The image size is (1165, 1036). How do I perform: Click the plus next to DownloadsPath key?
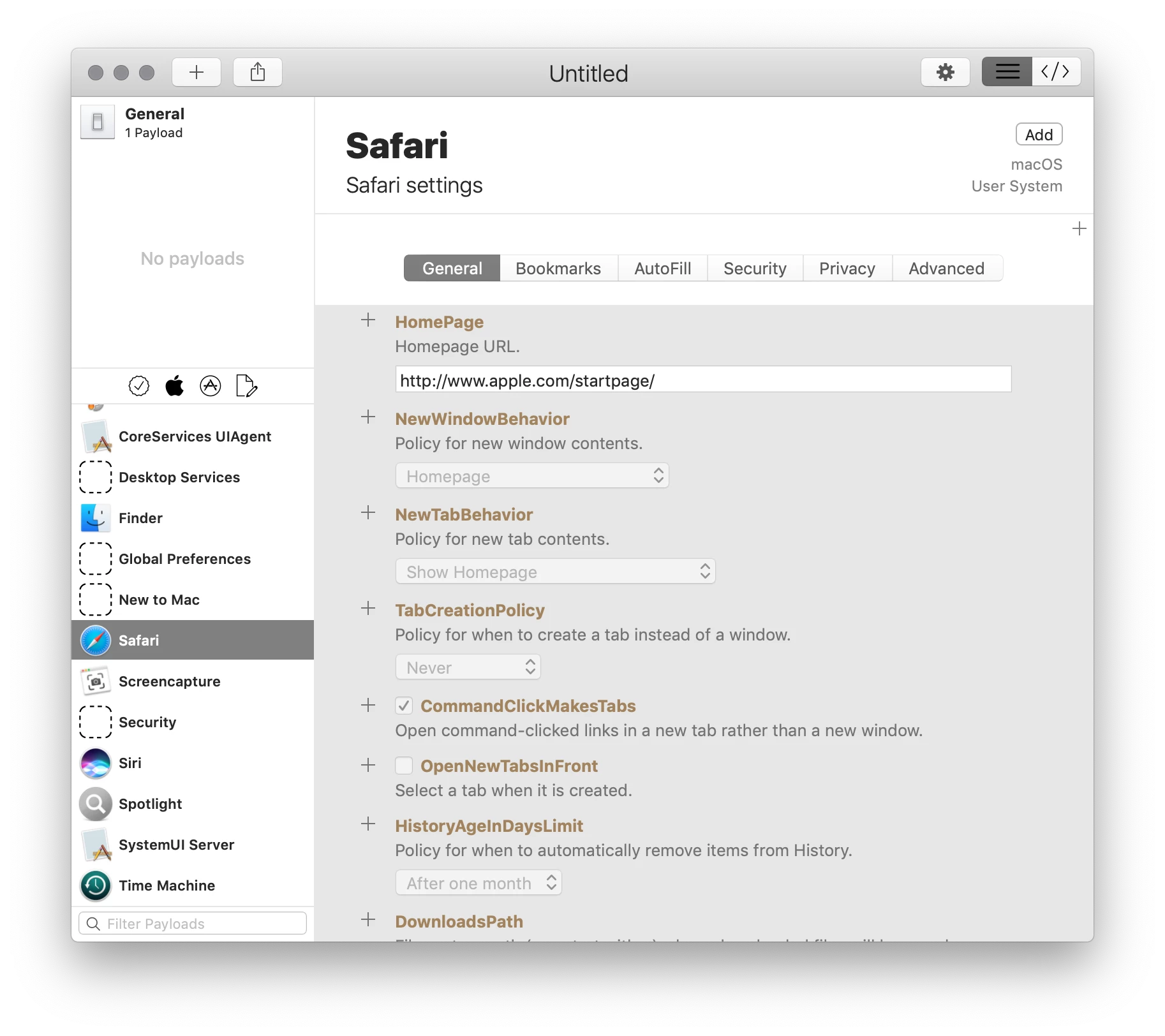coord(368,920)
